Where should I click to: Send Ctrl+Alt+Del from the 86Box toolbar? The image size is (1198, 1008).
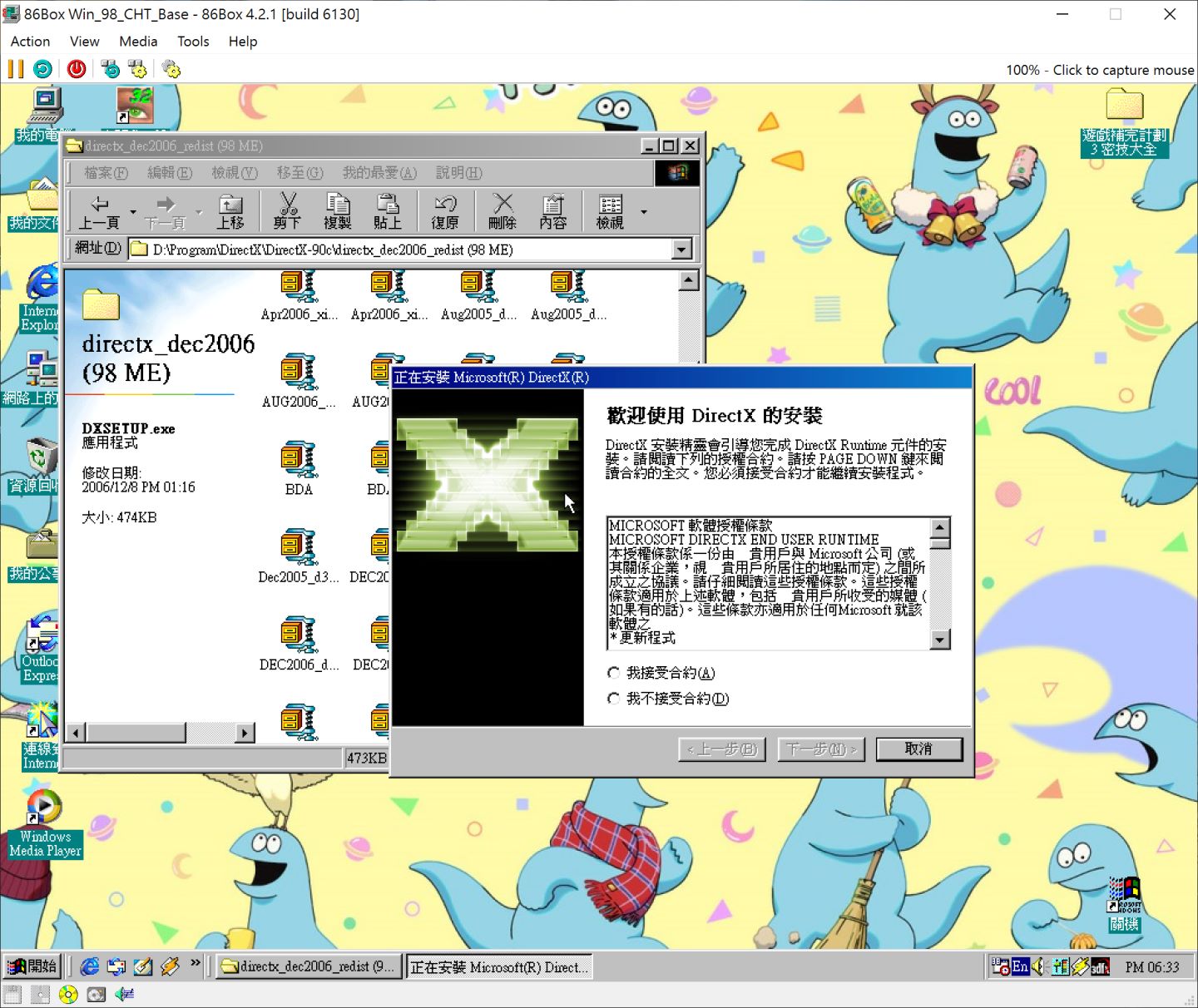pyautogui.click(x=110, y=69)
